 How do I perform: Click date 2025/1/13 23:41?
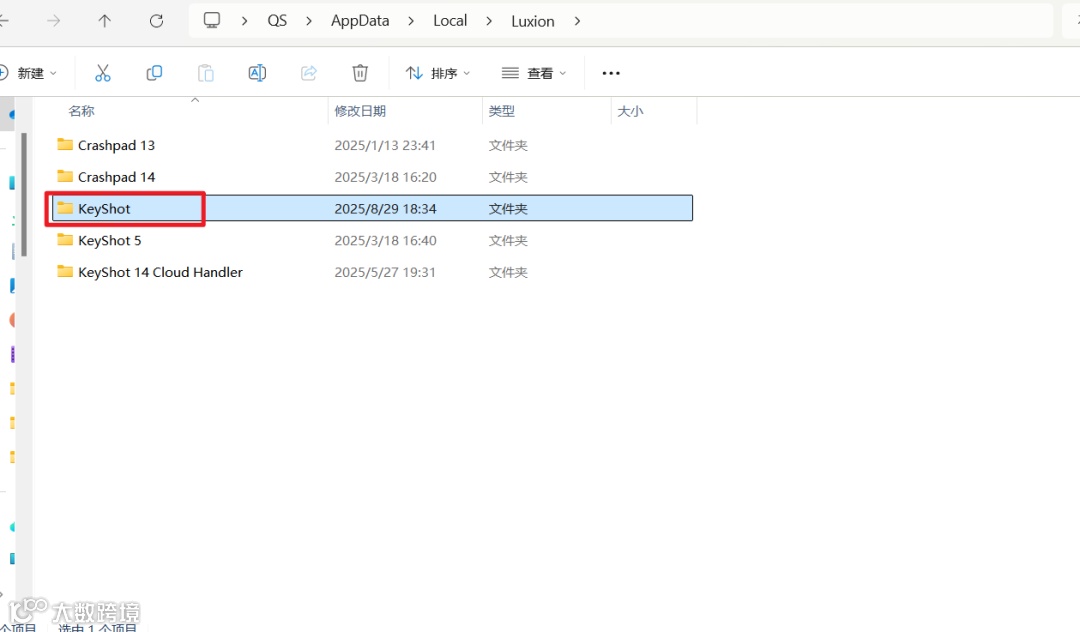coord(385,145)
